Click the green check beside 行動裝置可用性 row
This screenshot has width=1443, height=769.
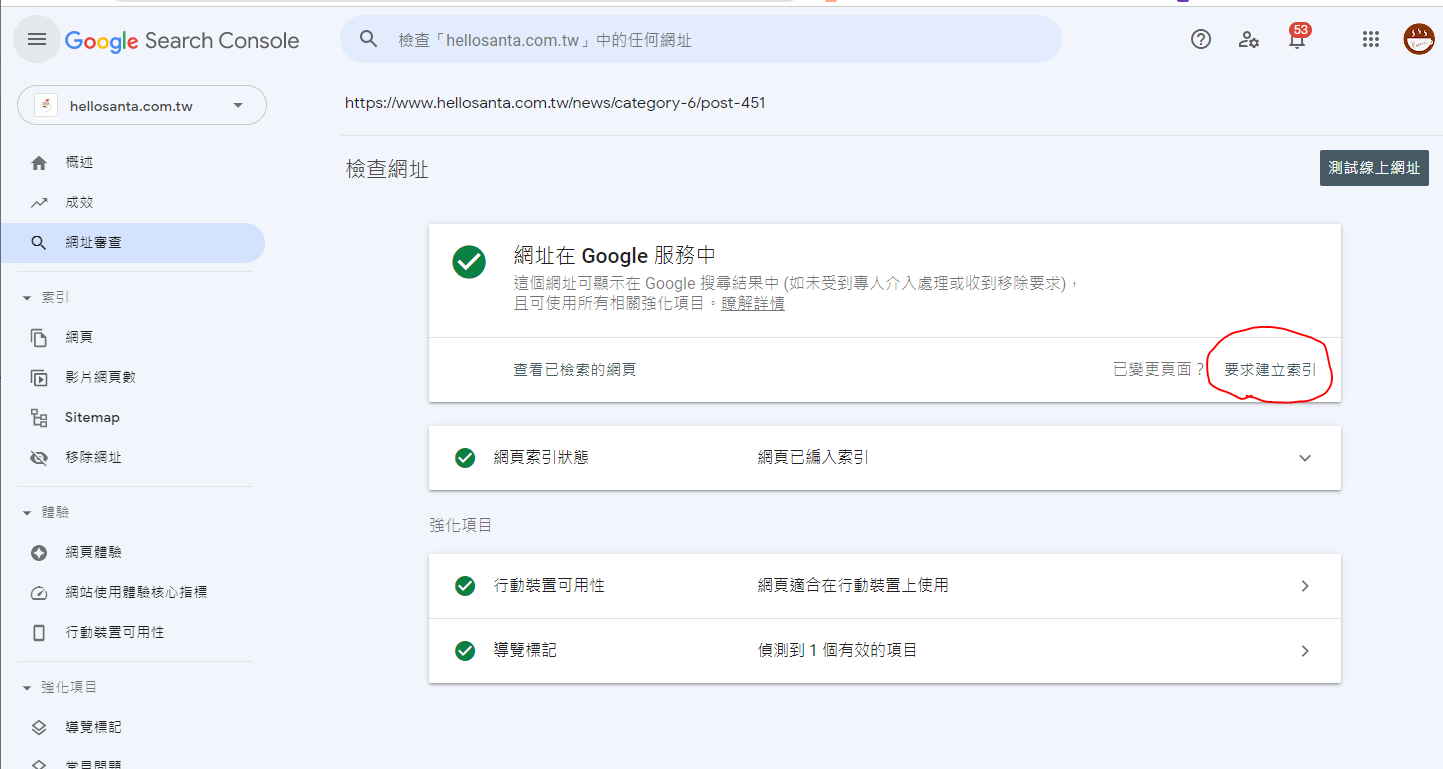(465, 586)
